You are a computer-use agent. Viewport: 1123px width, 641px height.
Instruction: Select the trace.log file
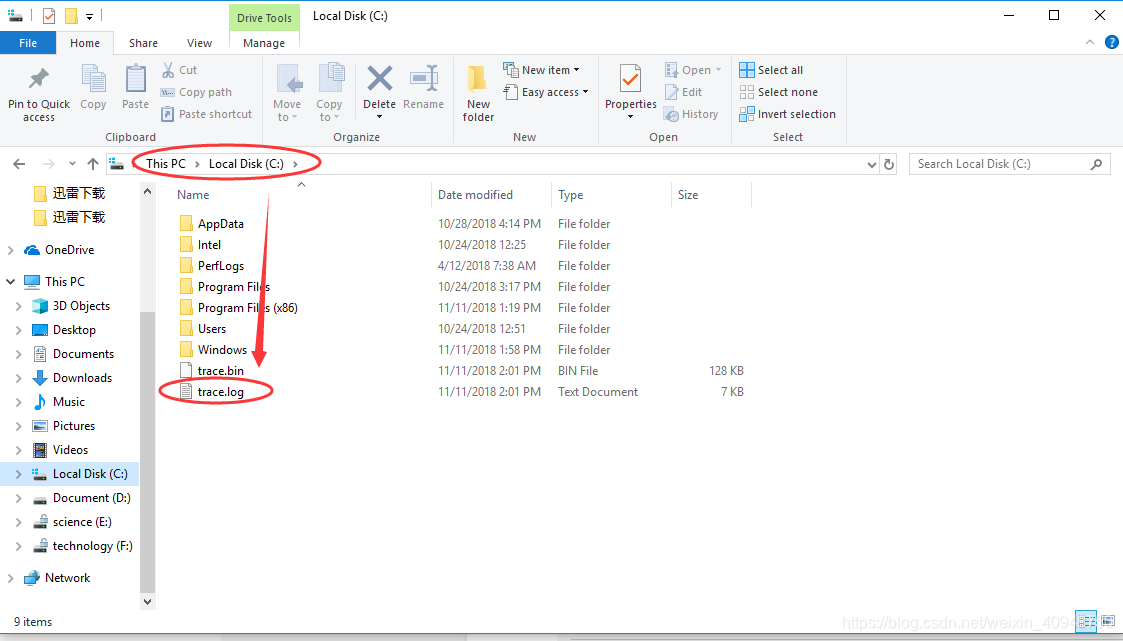point(221,392)
